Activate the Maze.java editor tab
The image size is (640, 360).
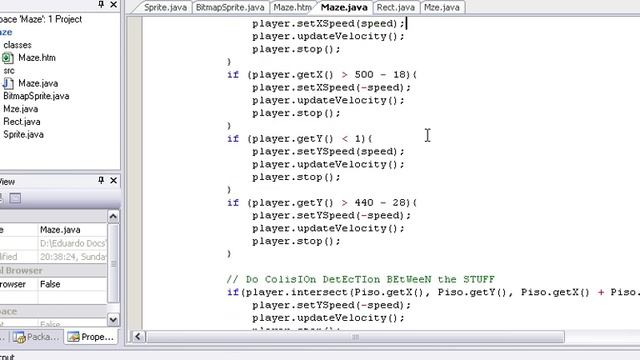click(344, 7)
